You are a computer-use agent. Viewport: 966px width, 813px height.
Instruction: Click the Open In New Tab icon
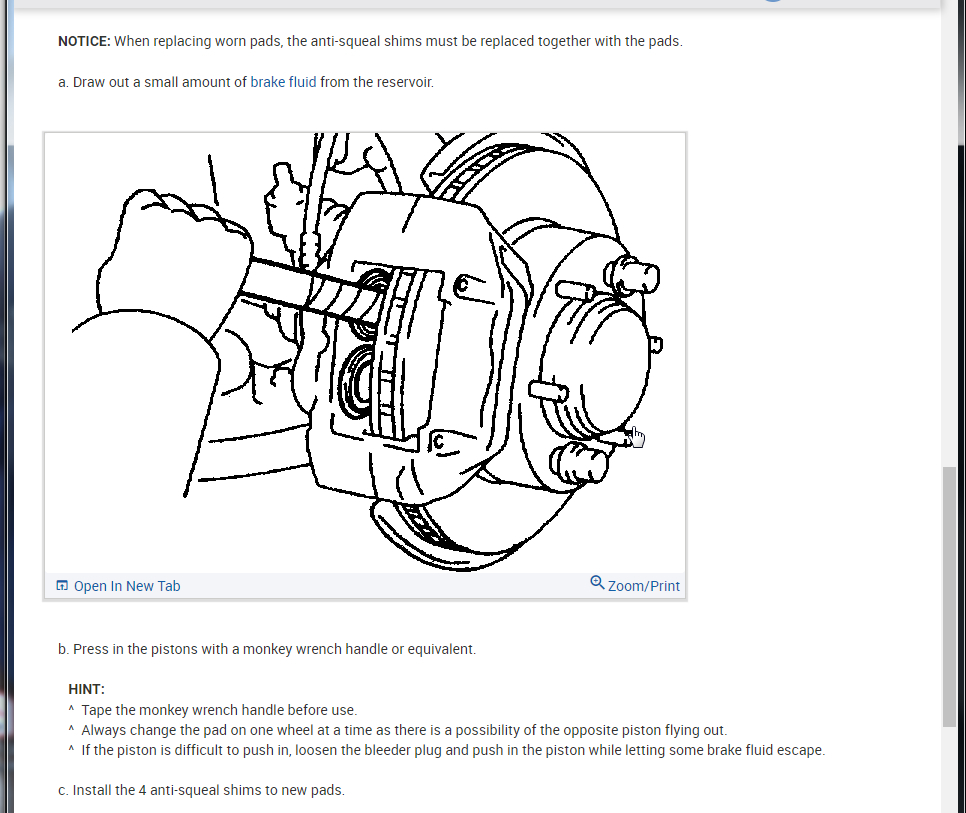(x=62, y=585)
